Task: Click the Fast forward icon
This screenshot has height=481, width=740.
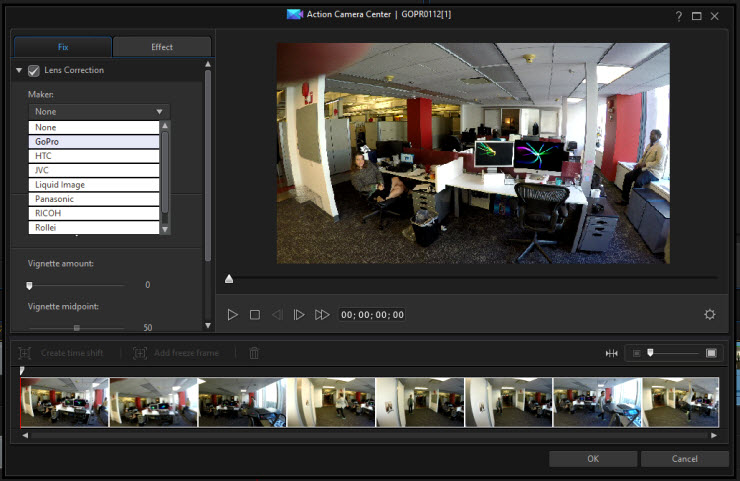Action: (x=322, y=315)
